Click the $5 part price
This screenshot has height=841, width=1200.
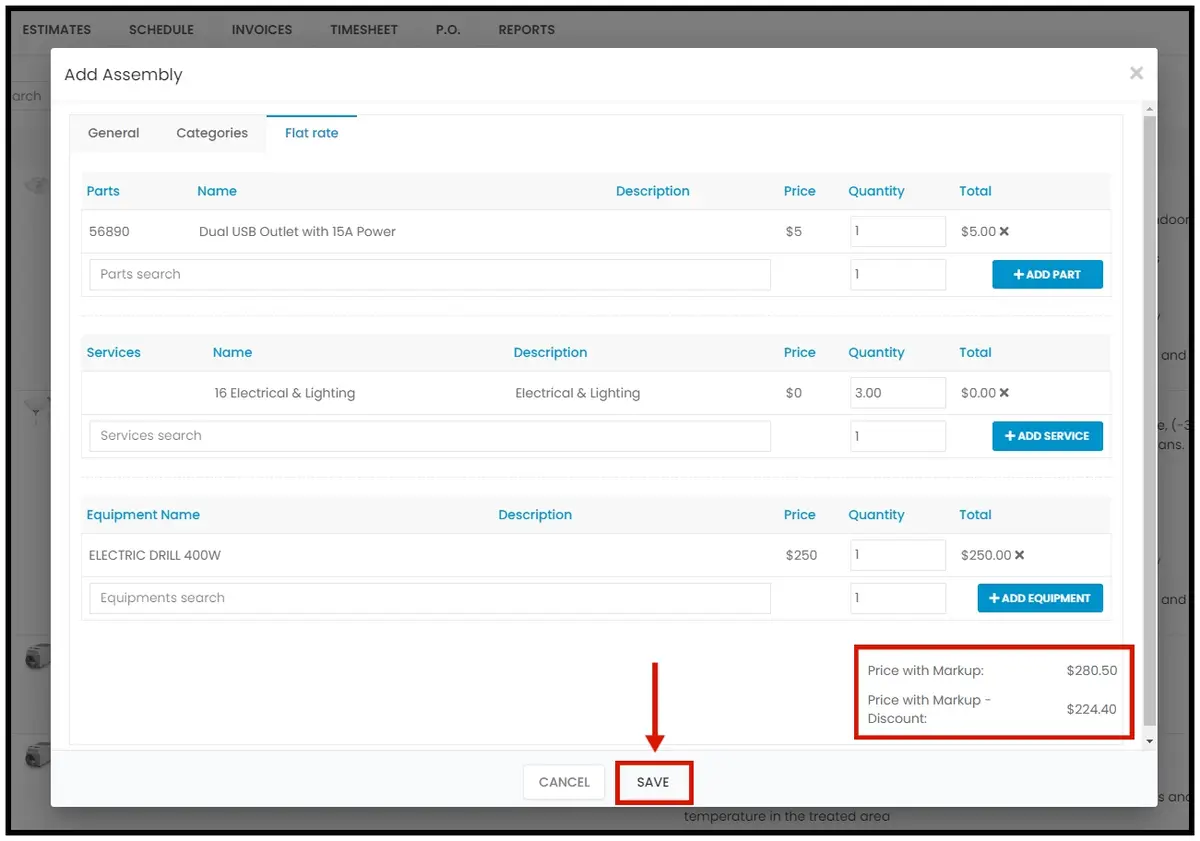click(794, 232)
